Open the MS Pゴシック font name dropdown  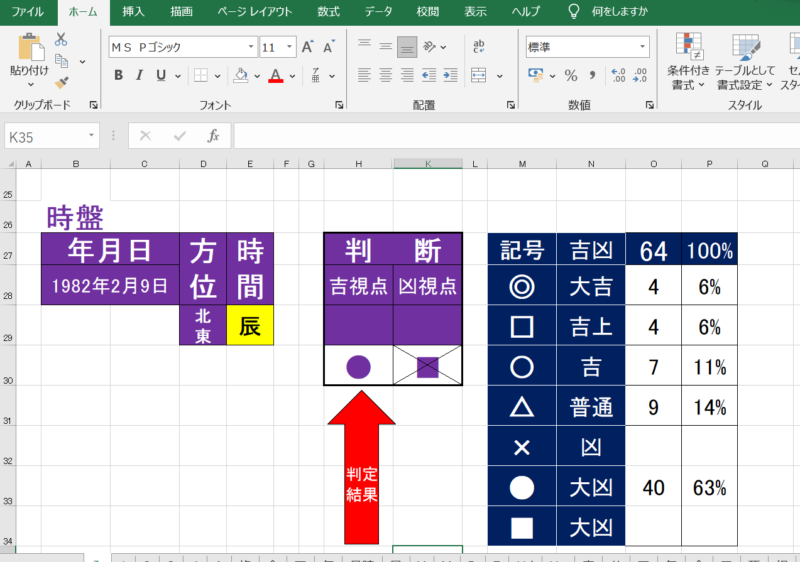250,47
